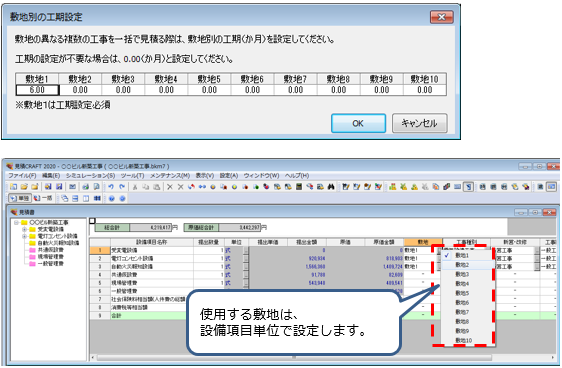562x368 pixels.
Task: Select 一般管理費 in the tree
Action: (x=51, y=263)
